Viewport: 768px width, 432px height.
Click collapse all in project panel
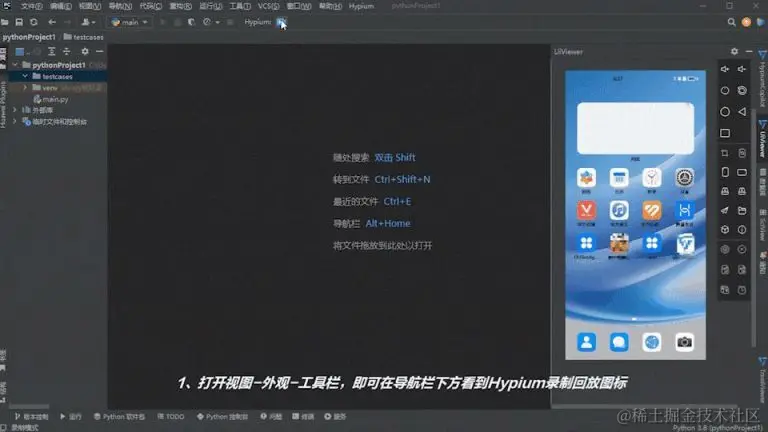pyautogui.click(x=67, y=51)
